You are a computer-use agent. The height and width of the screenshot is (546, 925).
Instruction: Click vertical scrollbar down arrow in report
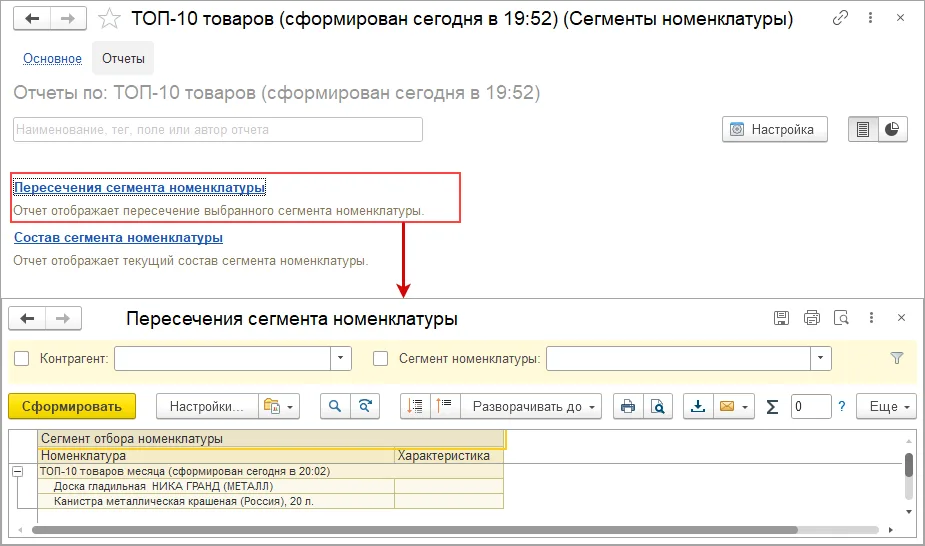click(908, 512)
